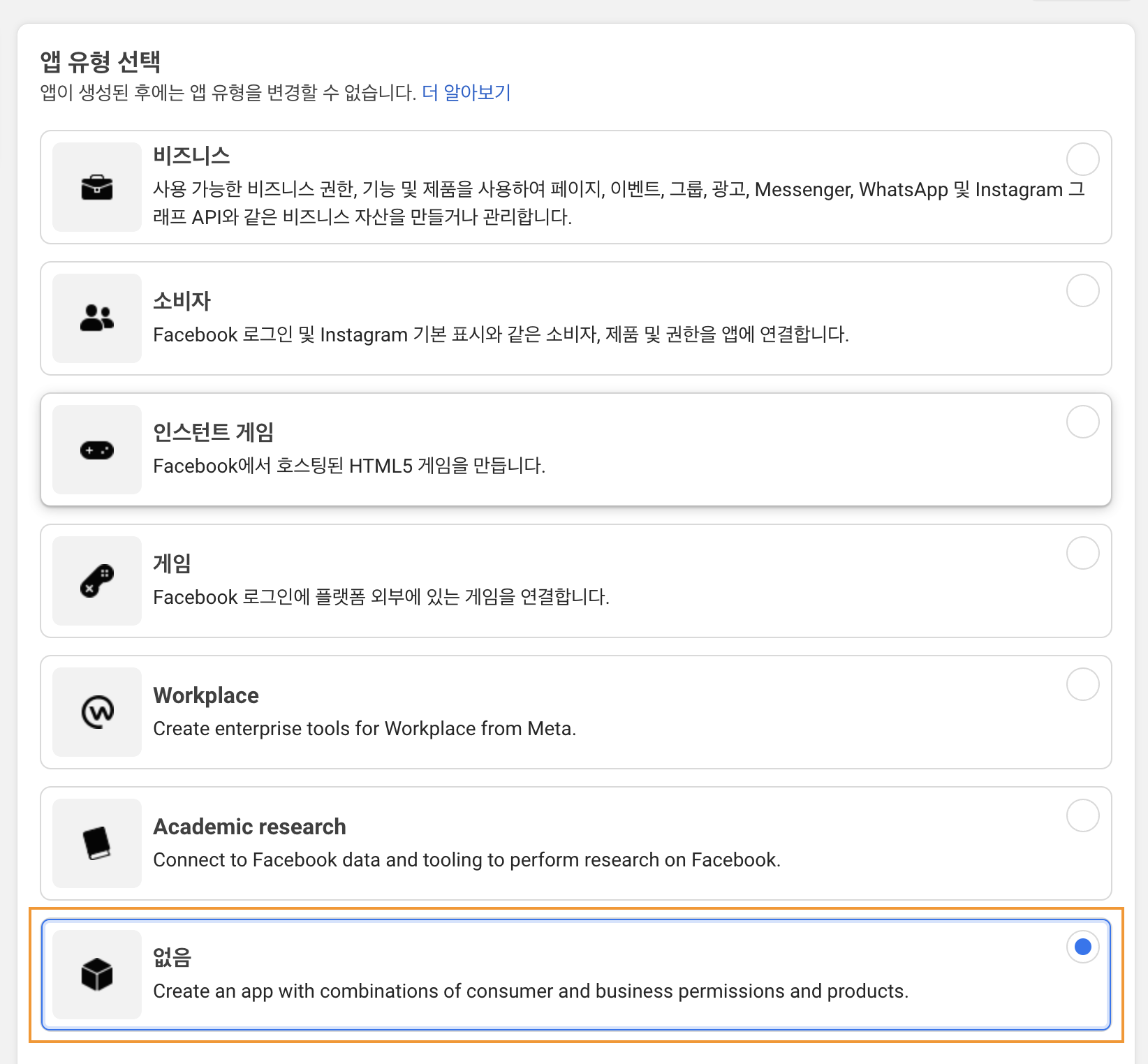Select the 인스턴트 게임 radio button
Image resolution: width=1148 pixels, height=1064 pixels.
pos(1083,422)
